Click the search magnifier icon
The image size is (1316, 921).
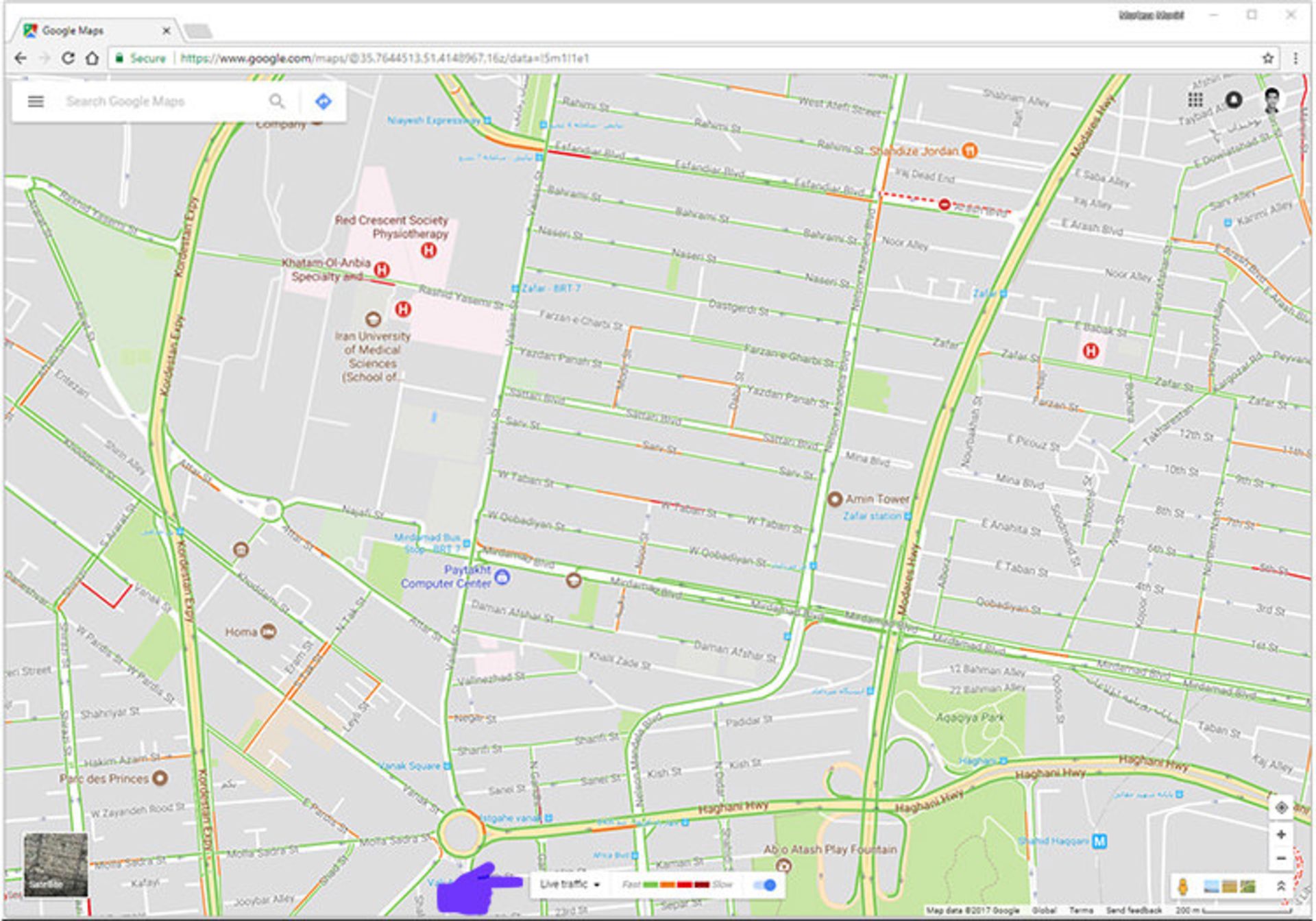point(276,101)
